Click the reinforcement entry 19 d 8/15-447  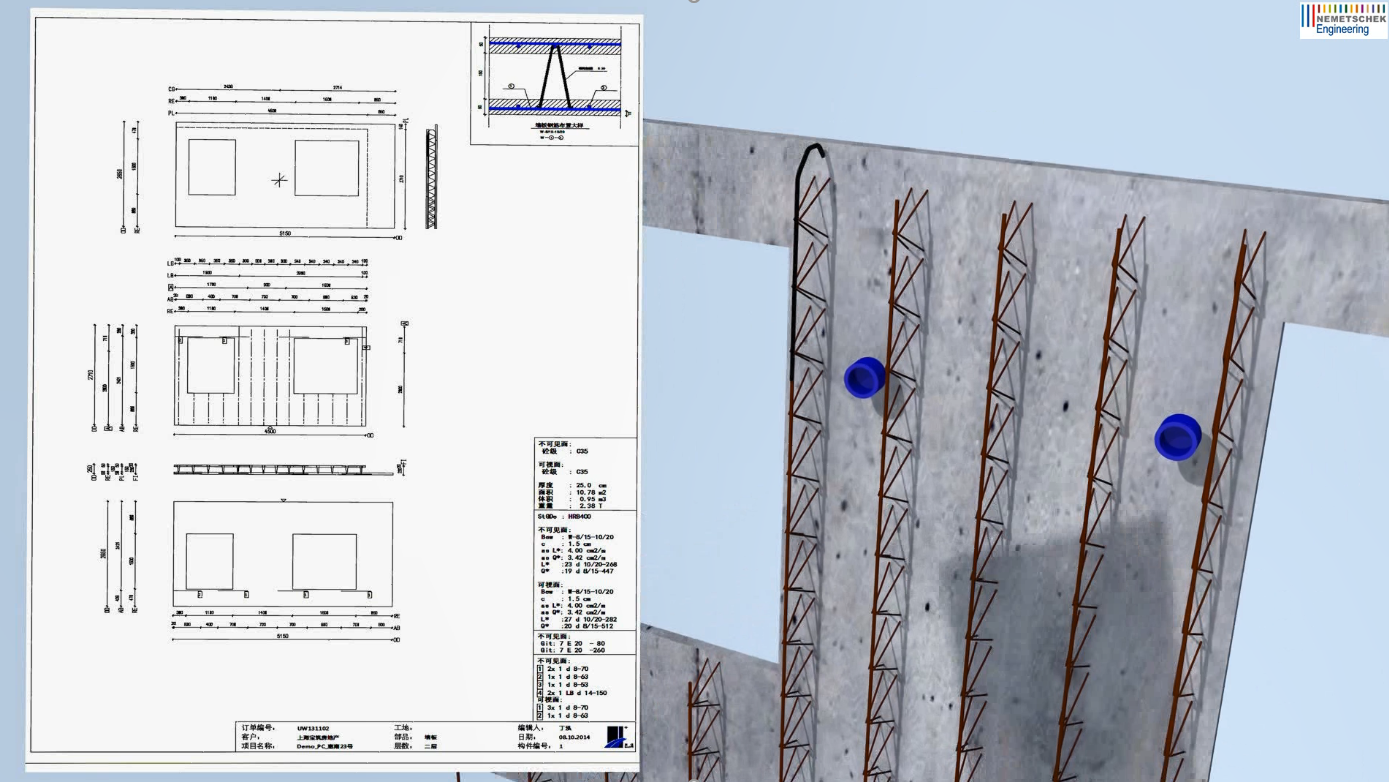[588, 571]
